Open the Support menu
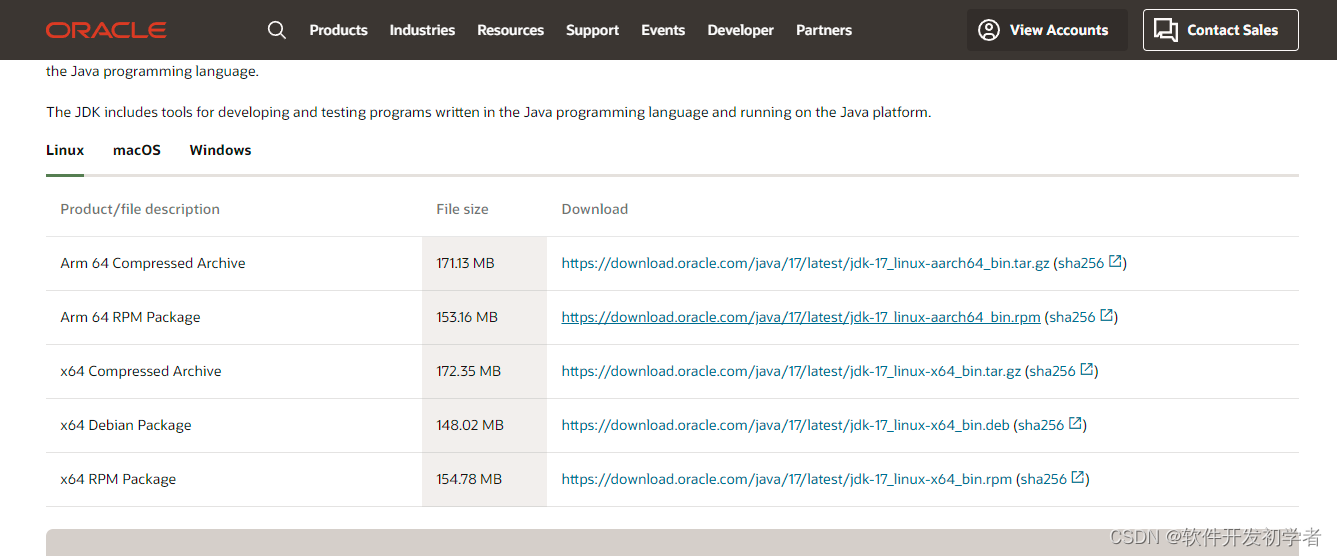1337x556 pixels. (x=593, y=30)
